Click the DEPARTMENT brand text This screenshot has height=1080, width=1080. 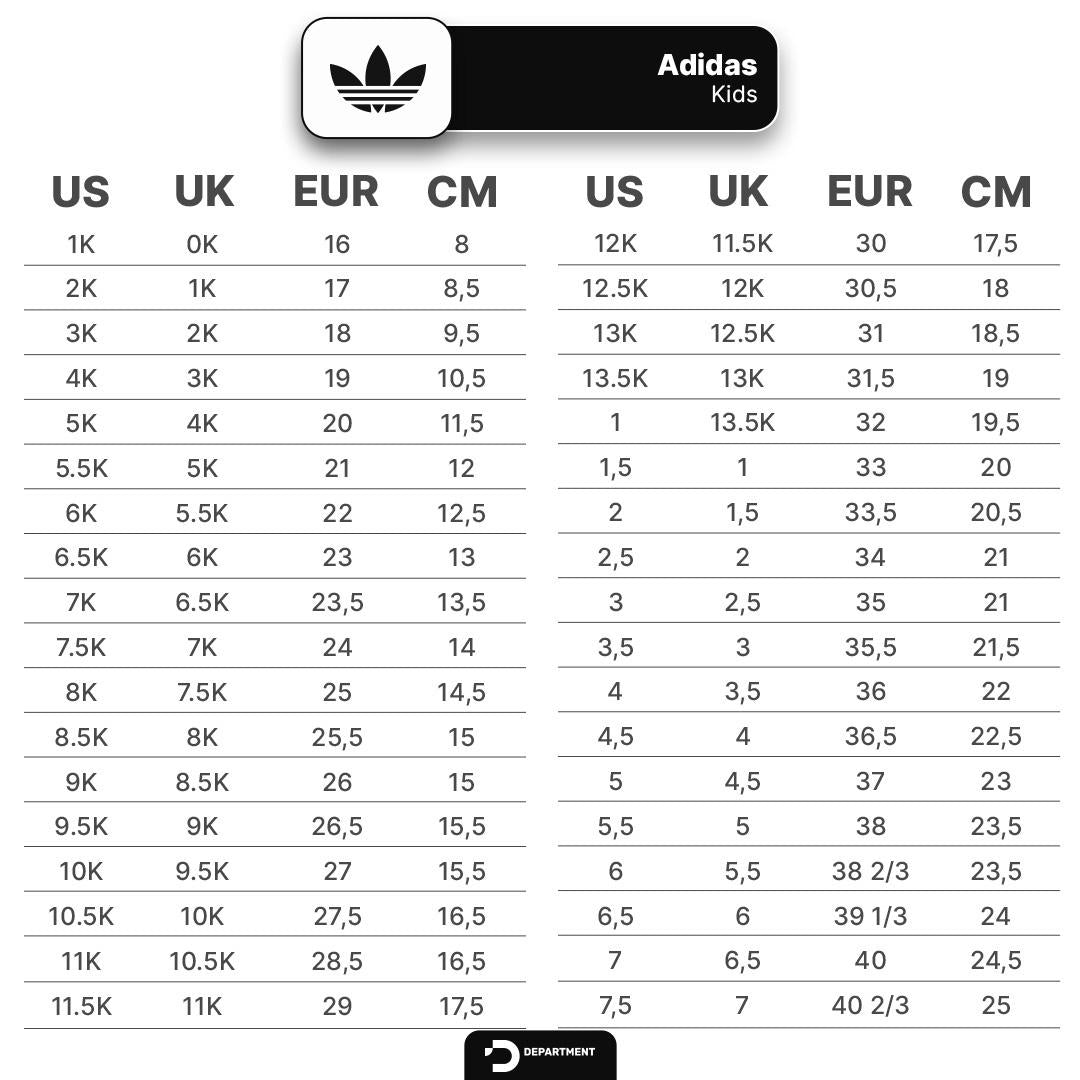tap(559, 1052)
